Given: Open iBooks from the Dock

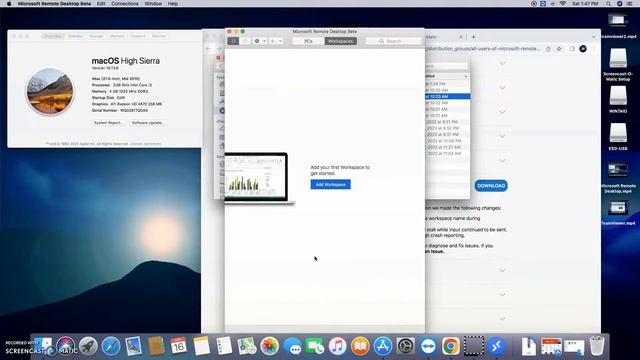Looking at the screenshot, I should click(360, 346).
